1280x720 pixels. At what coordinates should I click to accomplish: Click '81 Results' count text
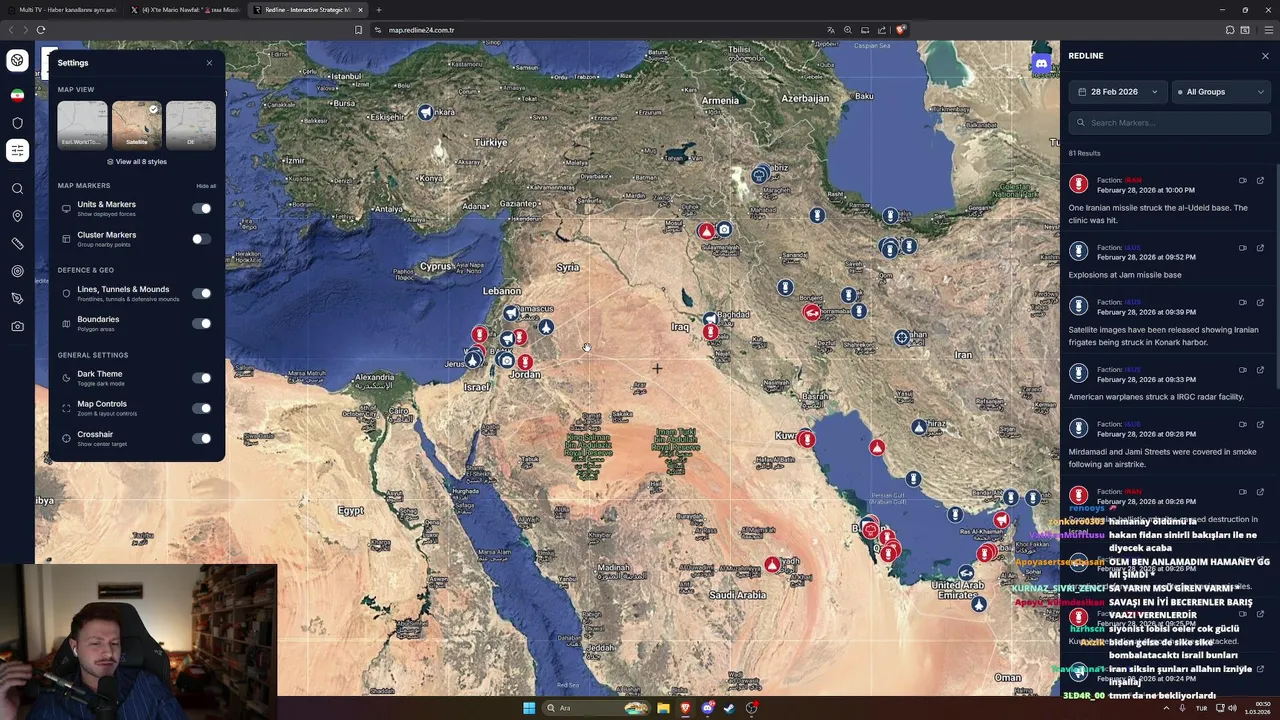(x=1084, y=153)
